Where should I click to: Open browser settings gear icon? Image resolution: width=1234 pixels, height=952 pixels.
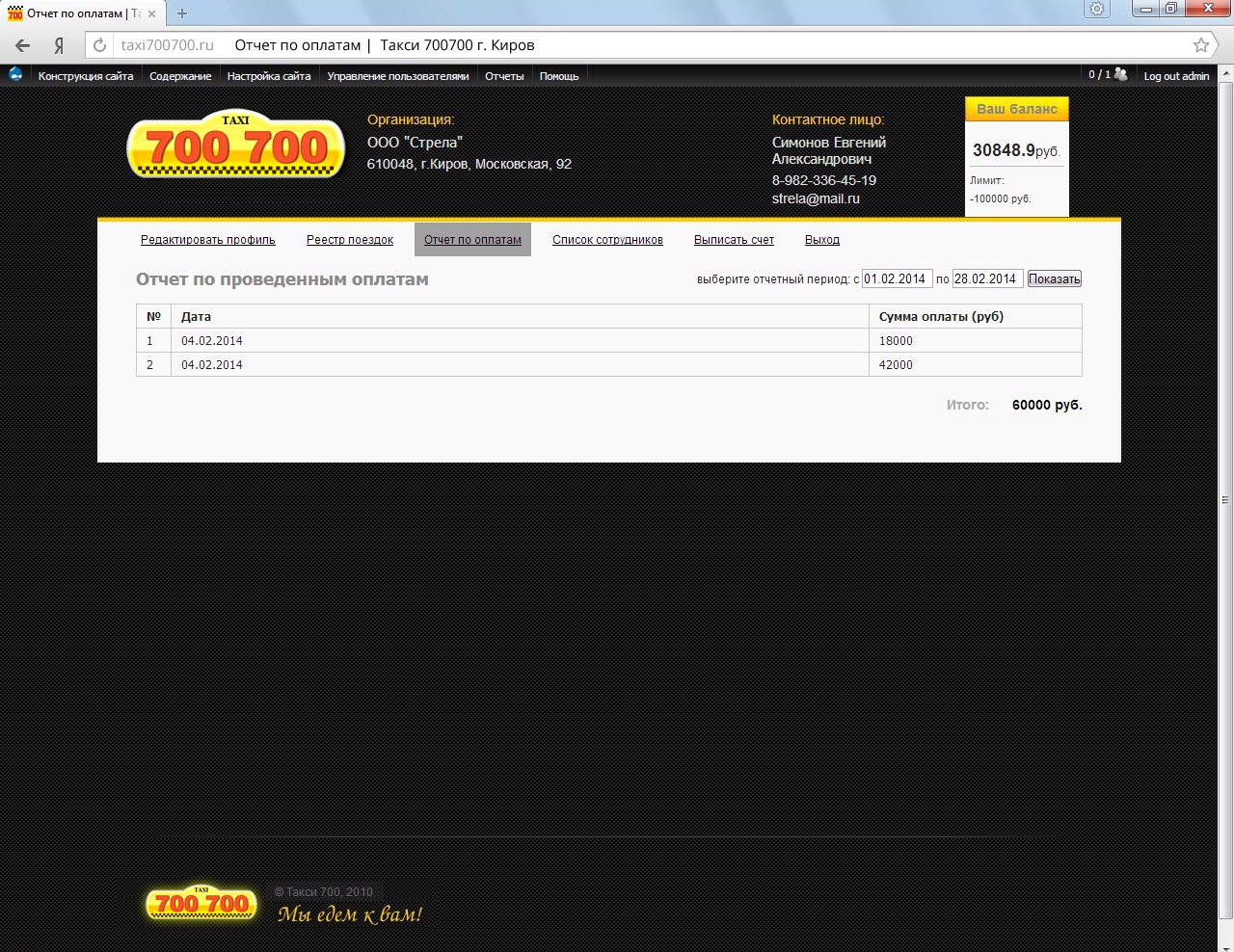coord(1097,10)
